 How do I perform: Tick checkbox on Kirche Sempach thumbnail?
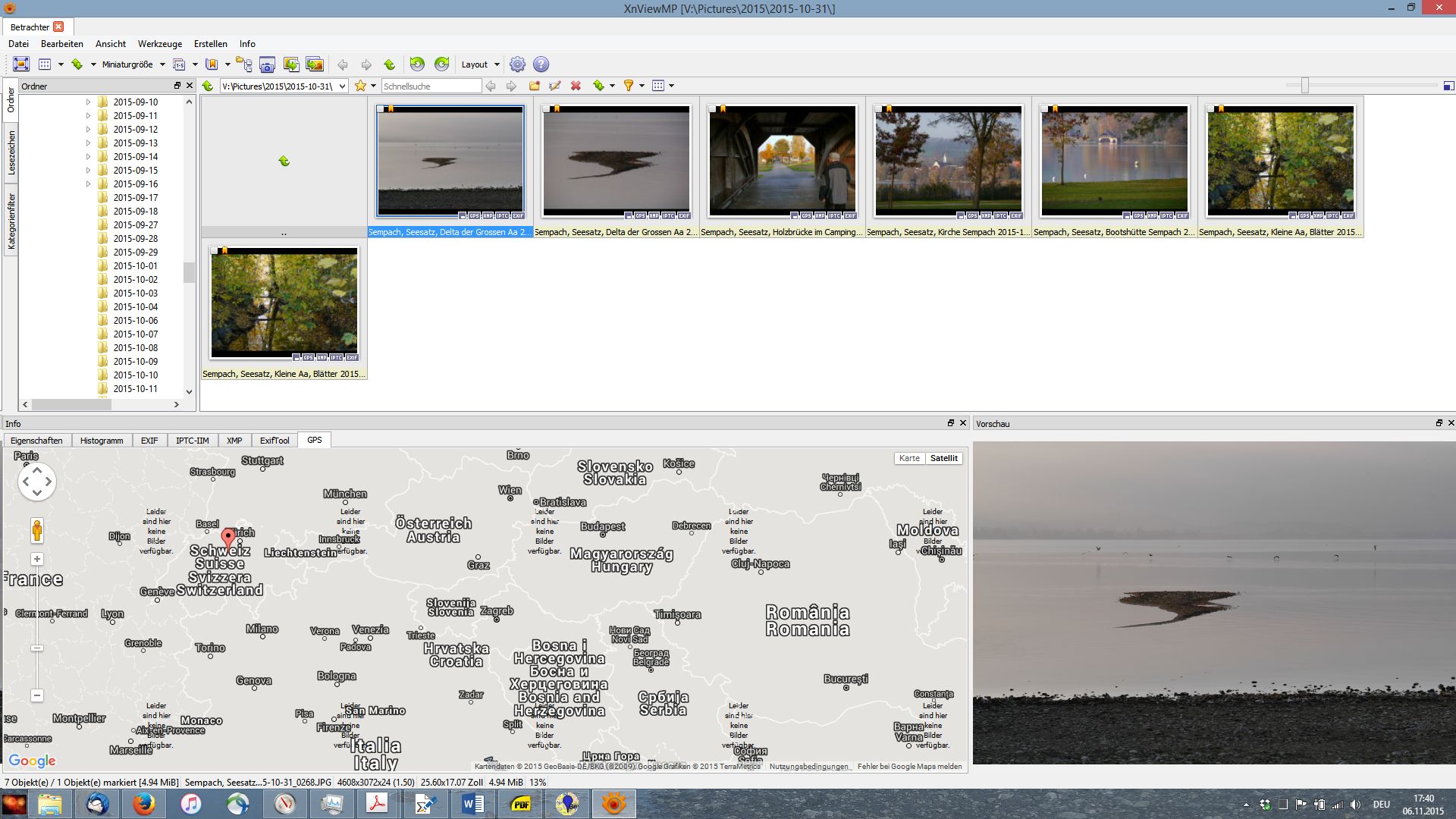click(x=879, y=109)
